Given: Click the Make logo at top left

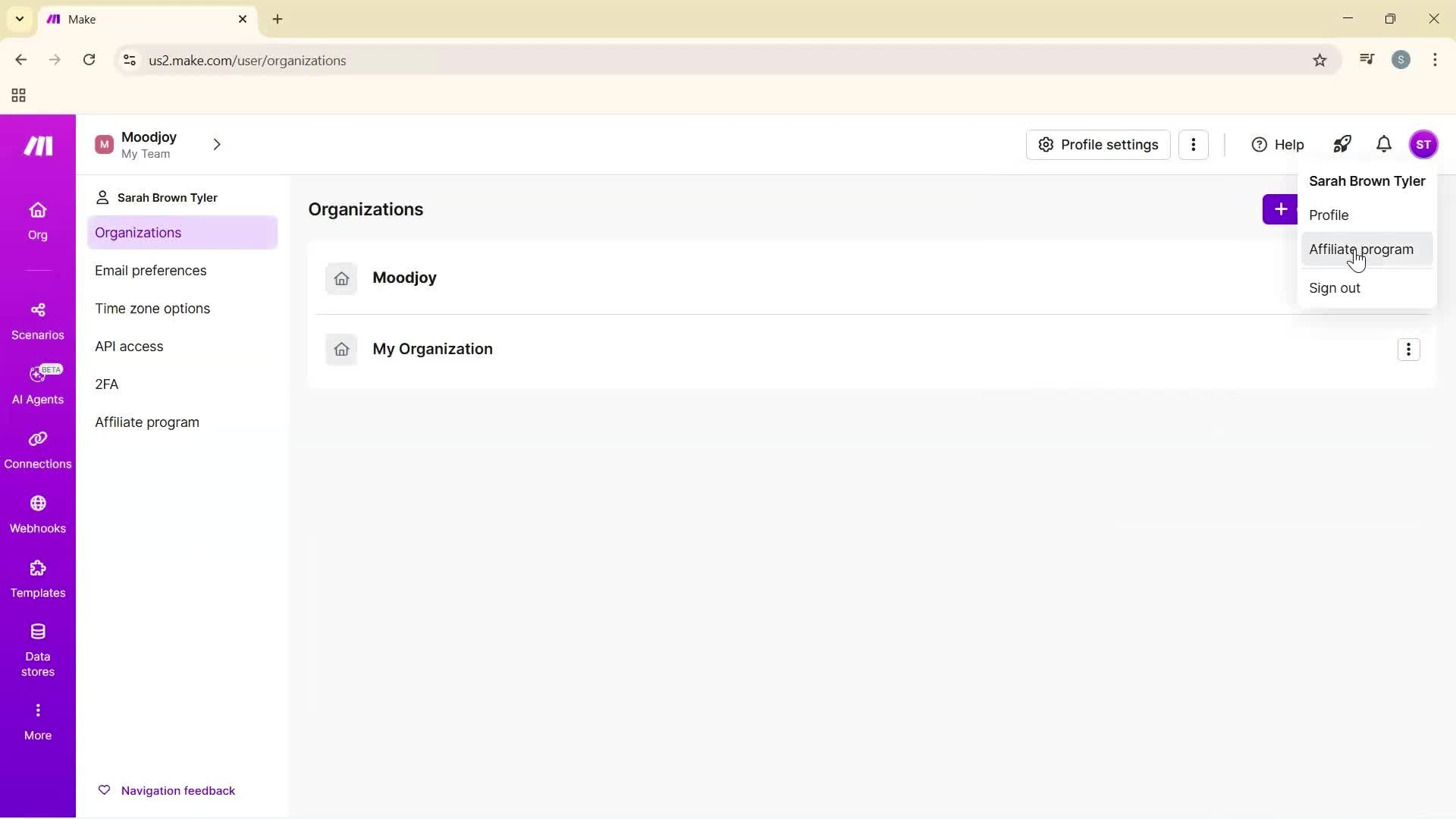Looking at the screenshot, I should [37, 145].
